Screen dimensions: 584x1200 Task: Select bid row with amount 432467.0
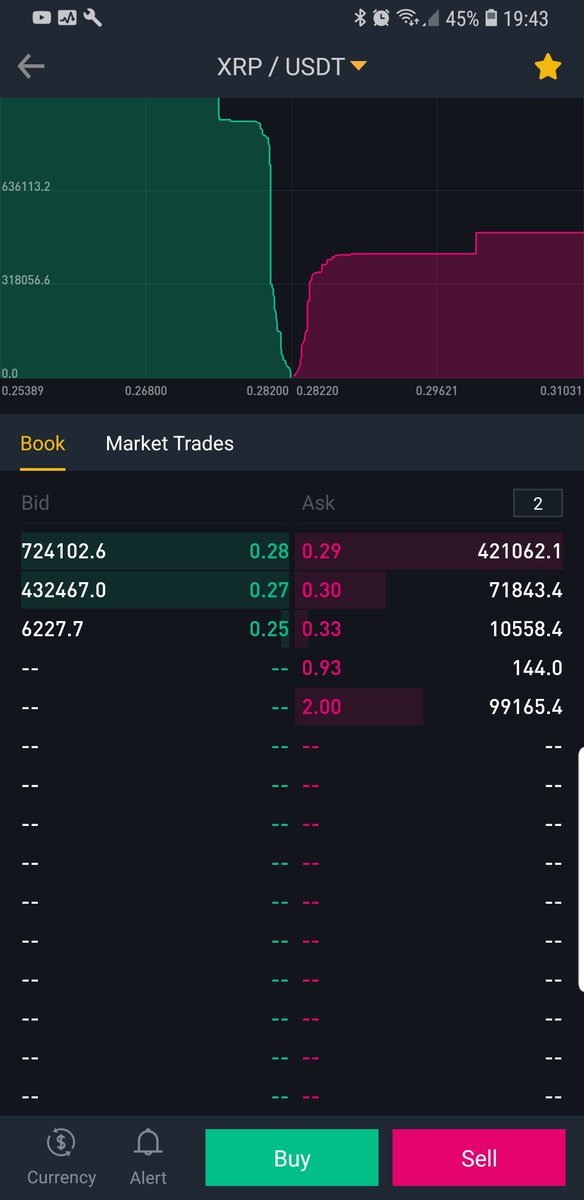coord(155,590)
